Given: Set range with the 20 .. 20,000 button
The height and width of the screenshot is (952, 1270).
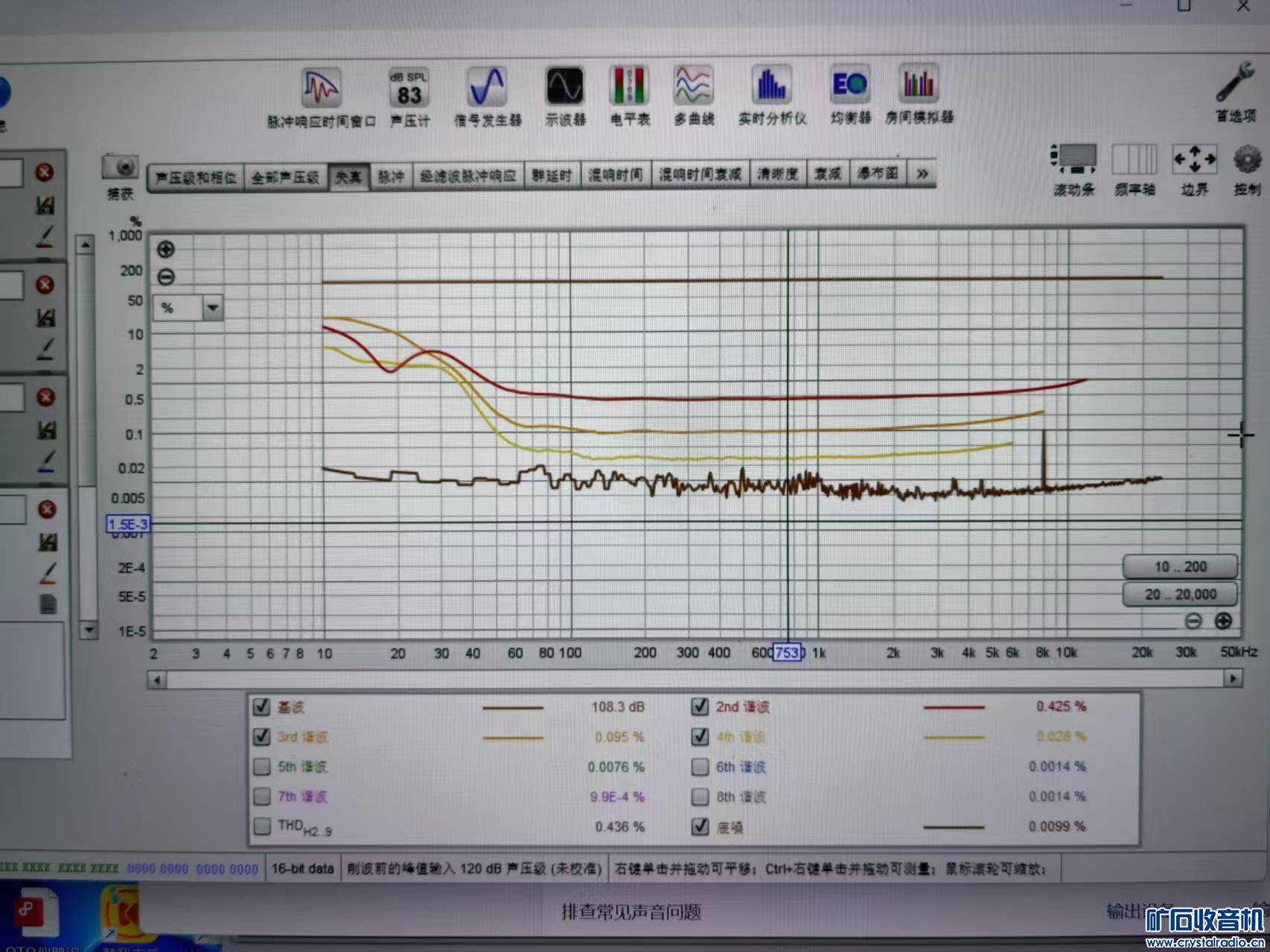Looking at the screenshot, I should 1180,594.
